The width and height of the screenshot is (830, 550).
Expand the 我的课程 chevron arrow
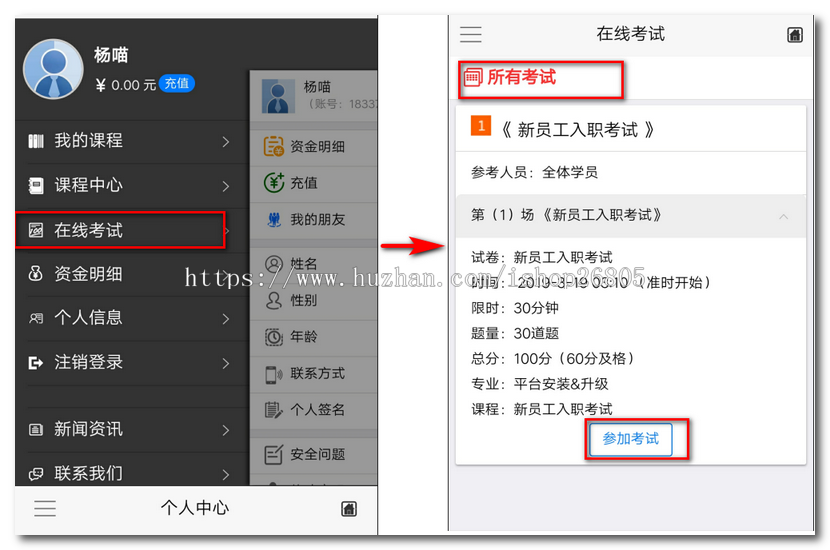coord(226,142)
